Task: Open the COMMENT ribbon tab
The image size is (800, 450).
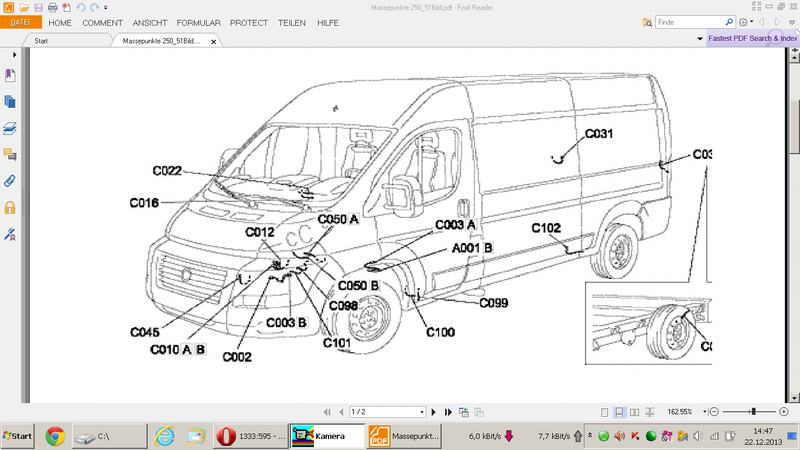Action: pos(103,22)
